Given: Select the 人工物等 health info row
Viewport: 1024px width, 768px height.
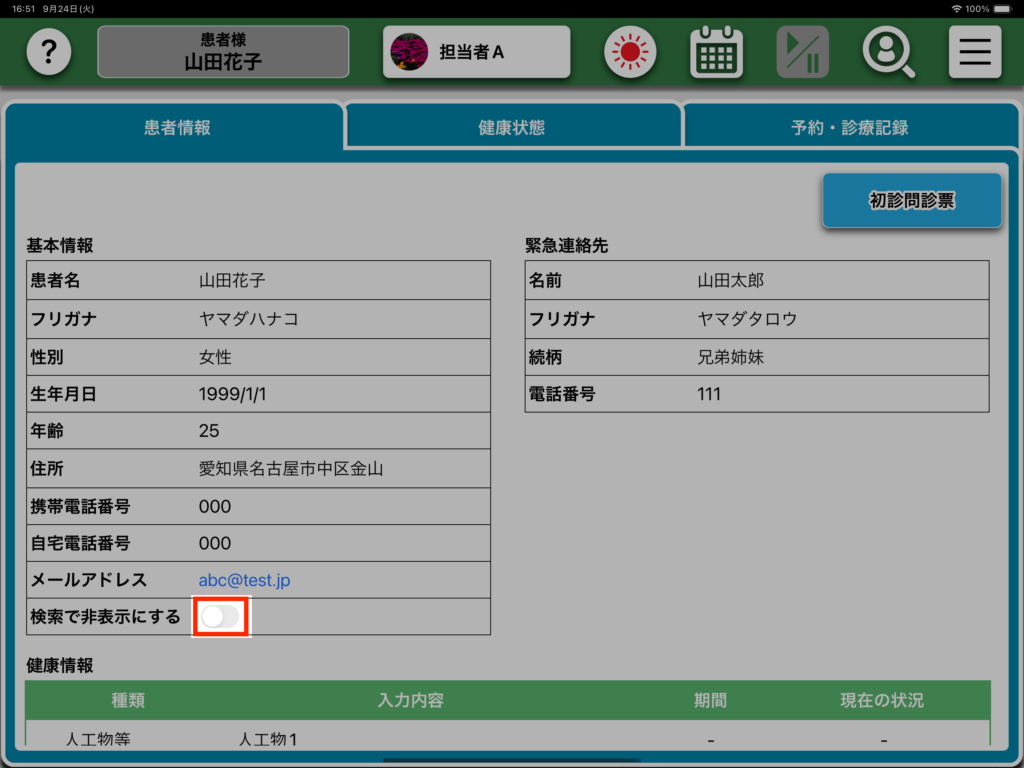Looking at the screenshot, I should [98, 740].
